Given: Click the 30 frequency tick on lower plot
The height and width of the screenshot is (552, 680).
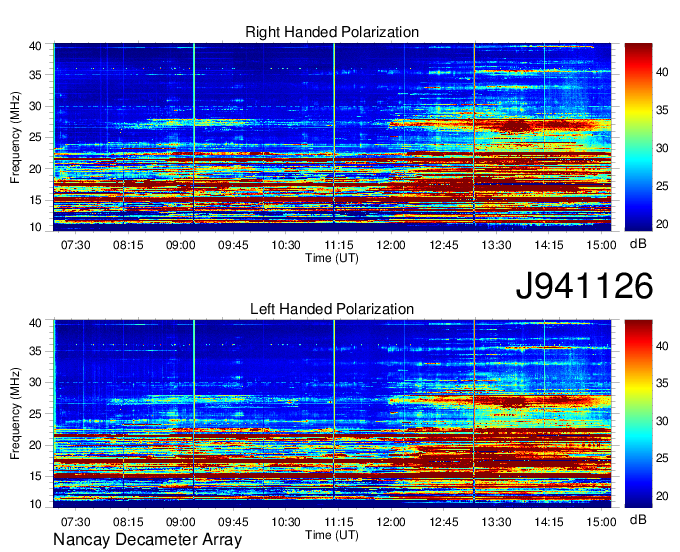Looking at the screenshot, I should [35, 382].
